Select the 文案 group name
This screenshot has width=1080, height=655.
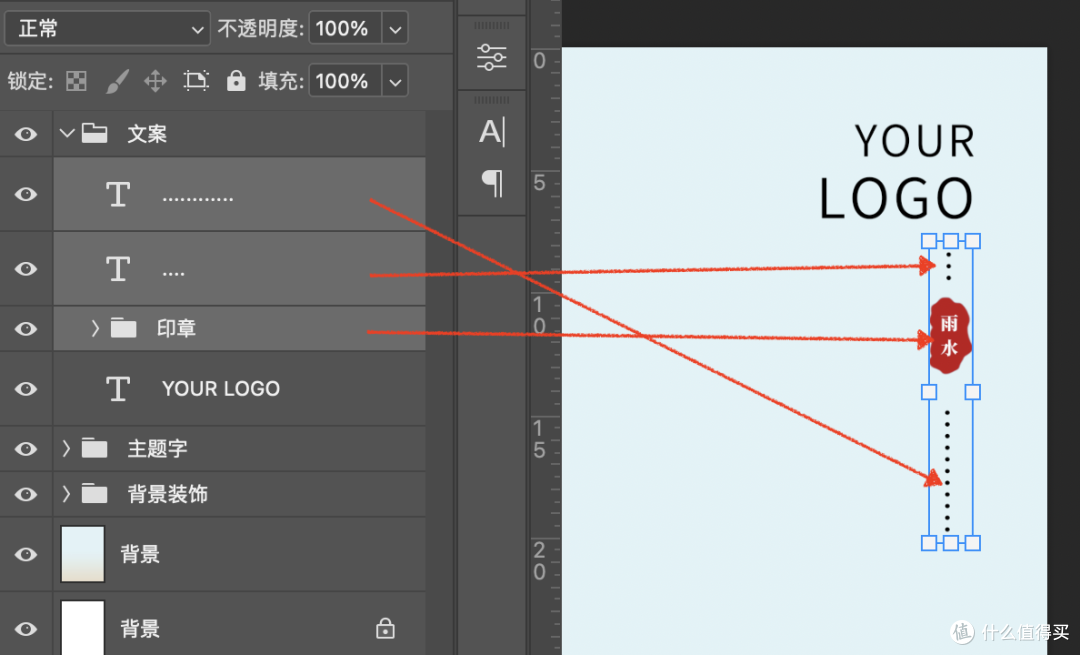[x=147, y=134]
